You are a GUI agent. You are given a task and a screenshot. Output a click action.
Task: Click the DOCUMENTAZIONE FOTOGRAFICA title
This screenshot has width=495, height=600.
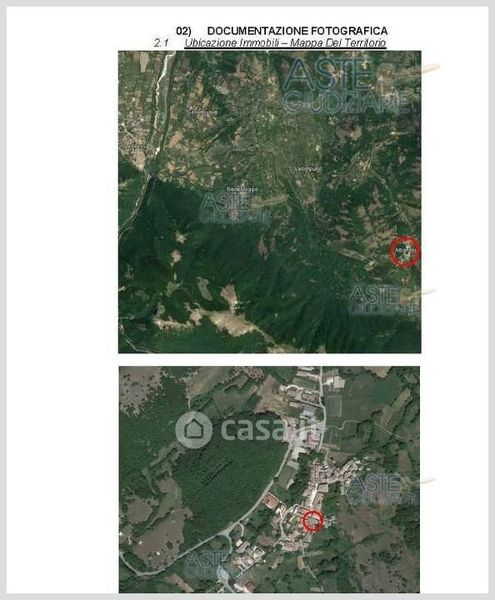pyautogui.click(x=297, y=31)
